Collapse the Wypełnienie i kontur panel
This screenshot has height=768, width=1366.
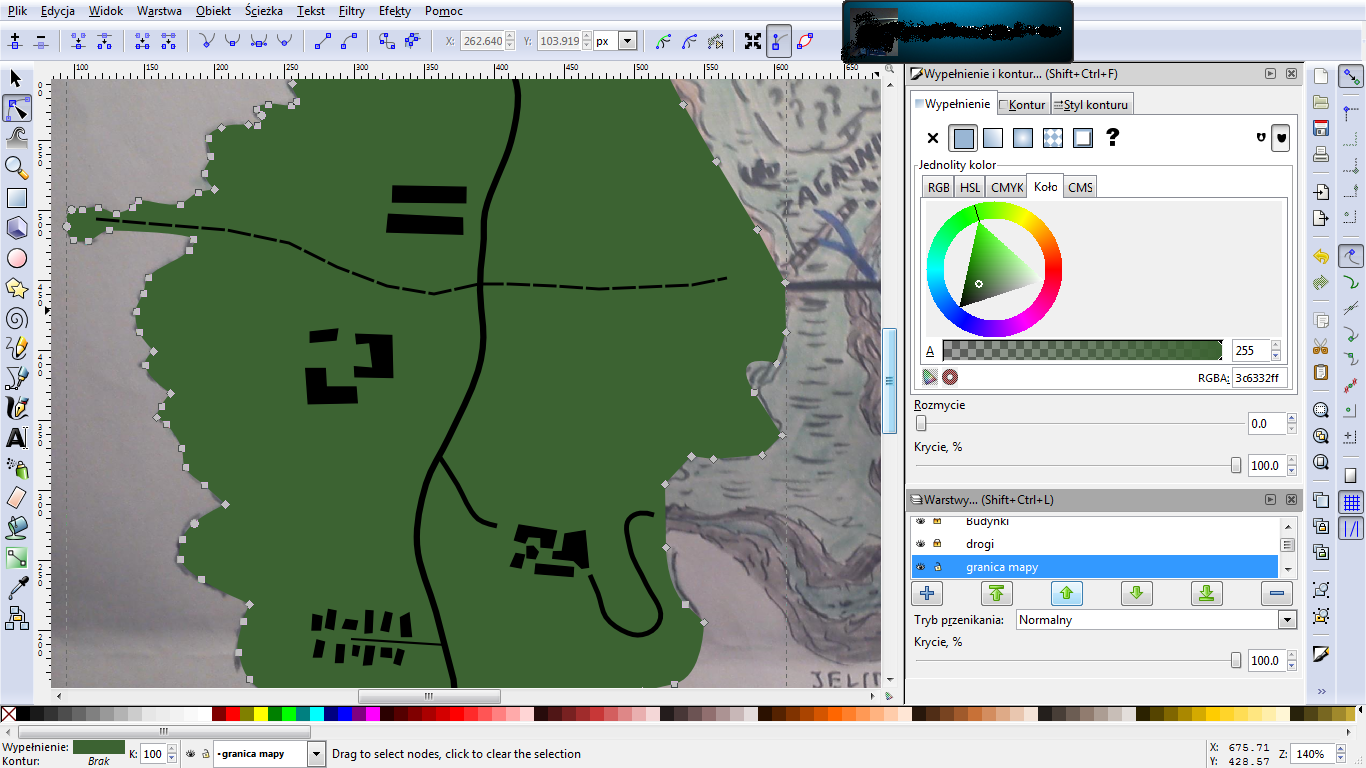[x=1270, y=74]
